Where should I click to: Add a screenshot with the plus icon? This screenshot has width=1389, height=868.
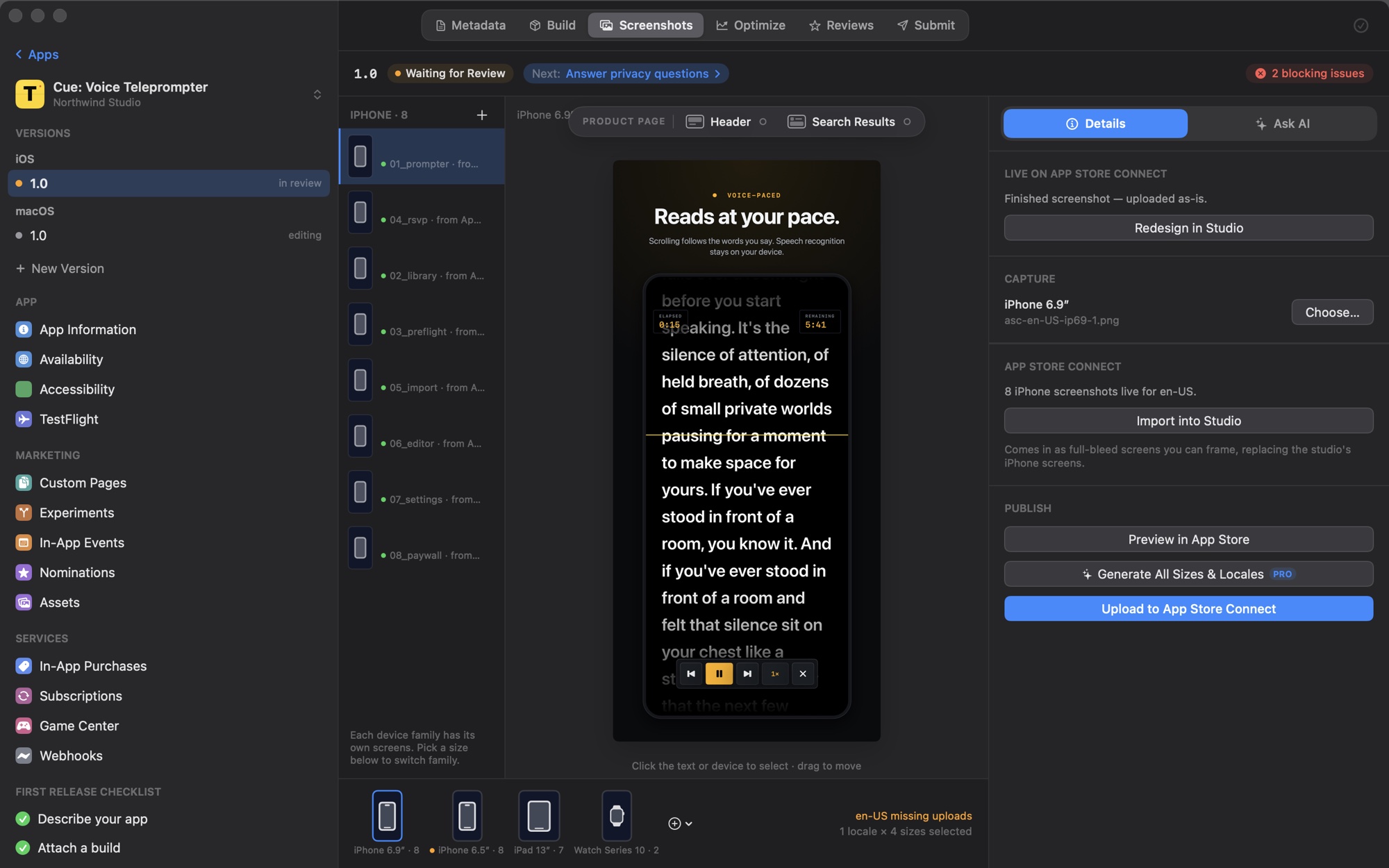pos(482,115)
